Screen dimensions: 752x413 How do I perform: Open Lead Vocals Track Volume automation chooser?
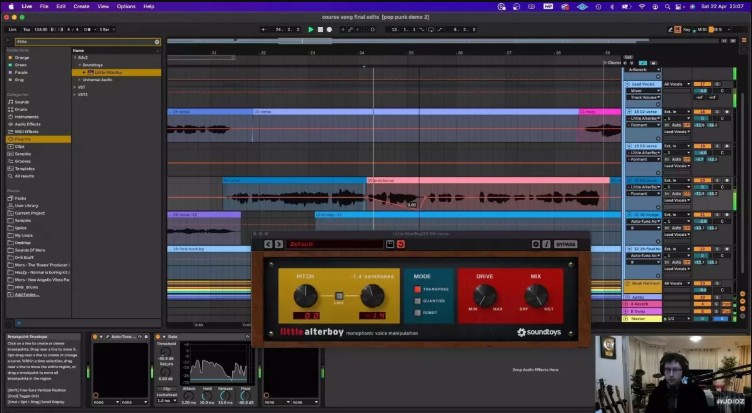click(x=644, y=97)
